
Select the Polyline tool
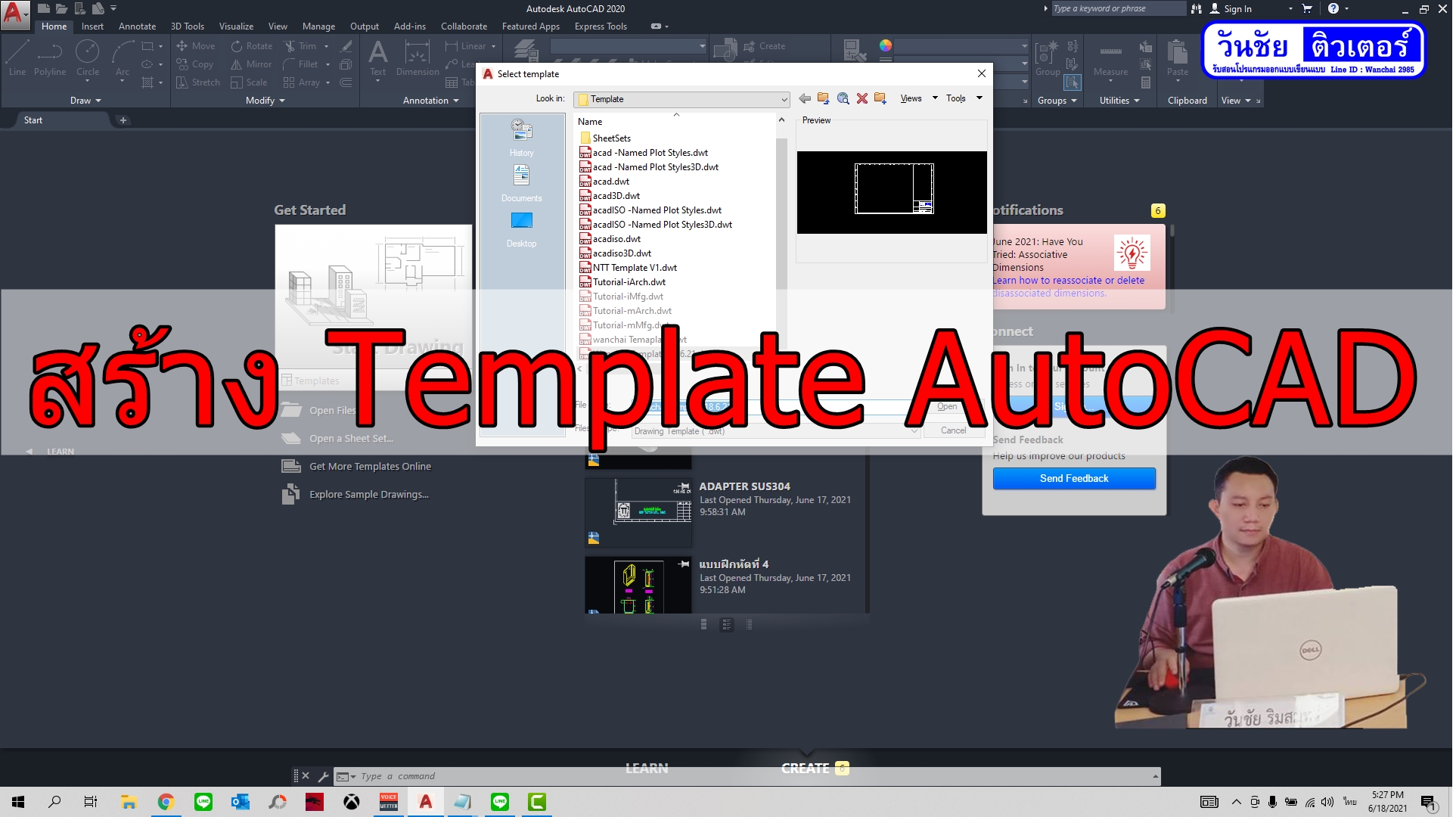(50, 57)
